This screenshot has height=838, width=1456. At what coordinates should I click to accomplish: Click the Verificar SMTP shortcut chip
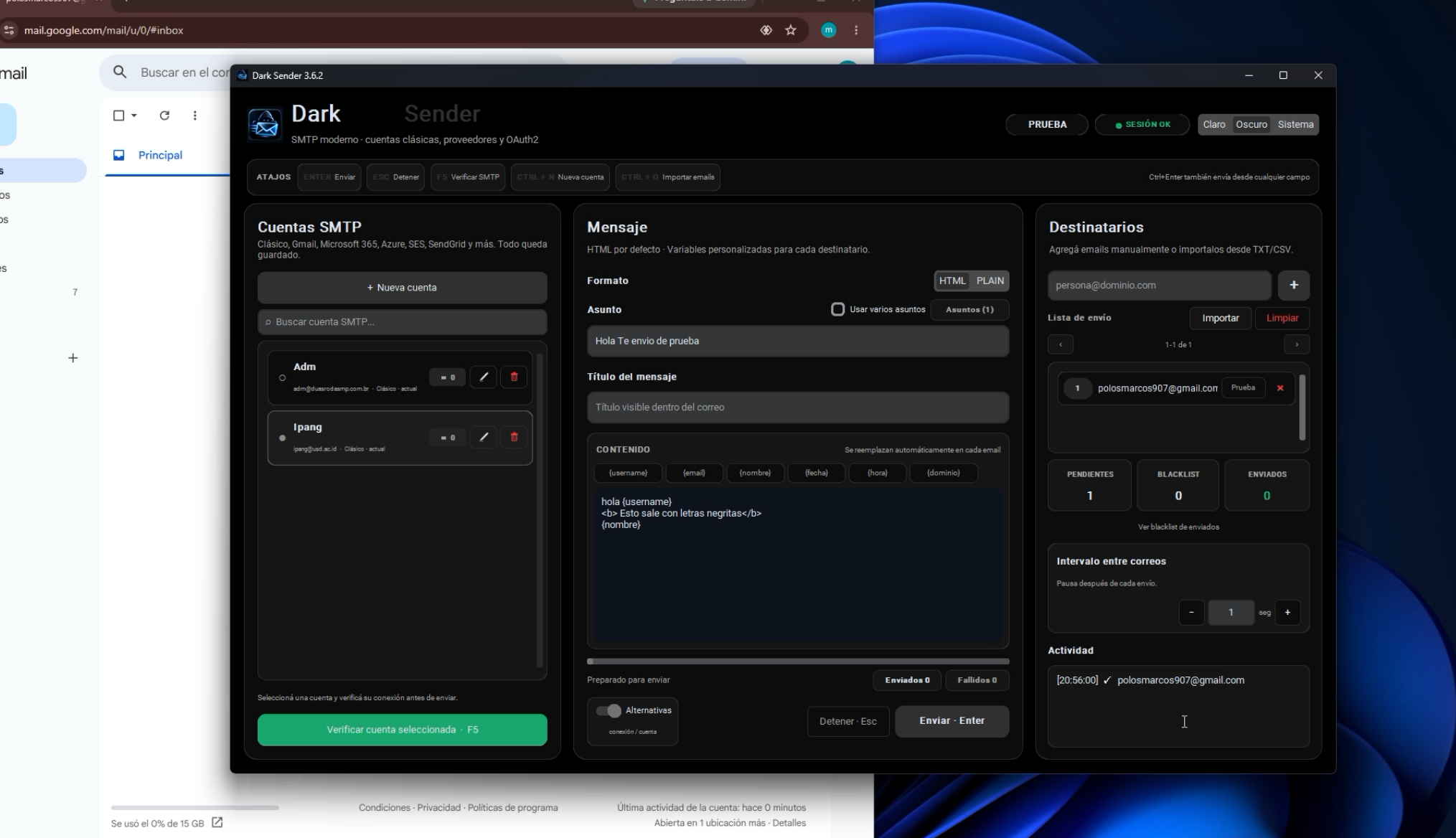(468, 177)
